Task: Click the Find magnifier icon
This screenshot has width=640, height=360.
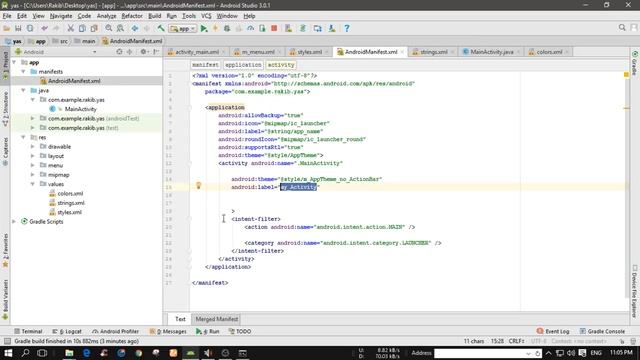Action: [109, 28]
